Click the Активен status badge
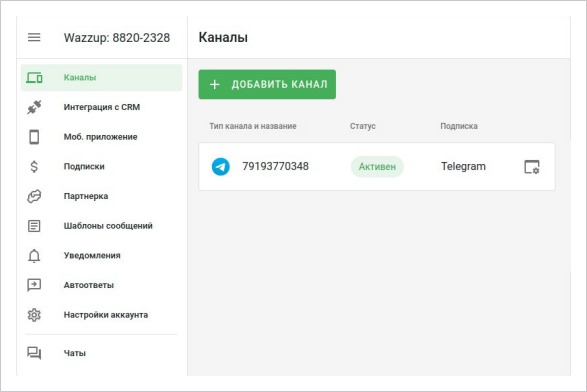 [x=377, y=167]
